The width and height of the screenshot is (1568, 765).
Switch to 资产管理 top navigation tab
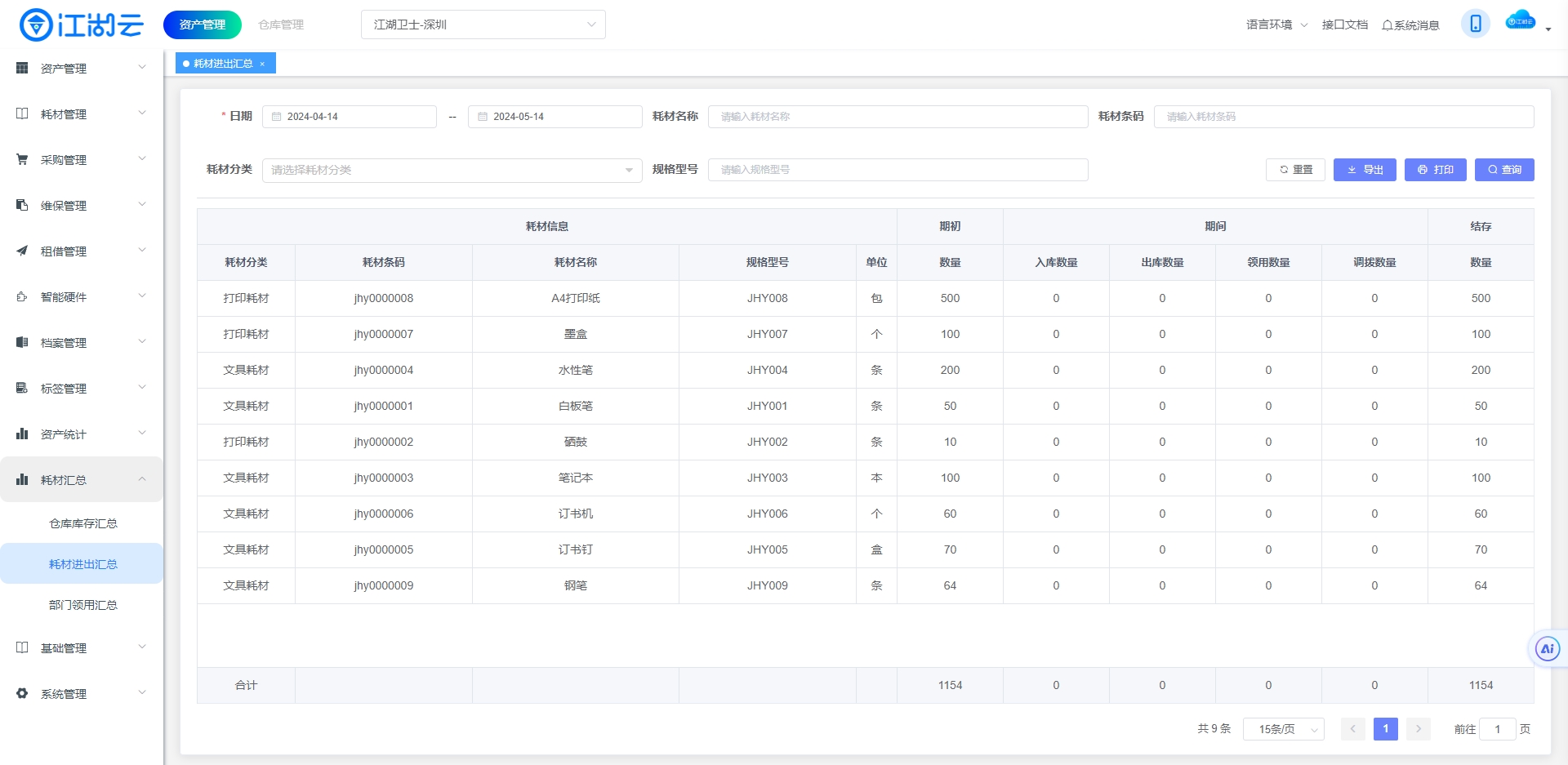tap(203, 24)
